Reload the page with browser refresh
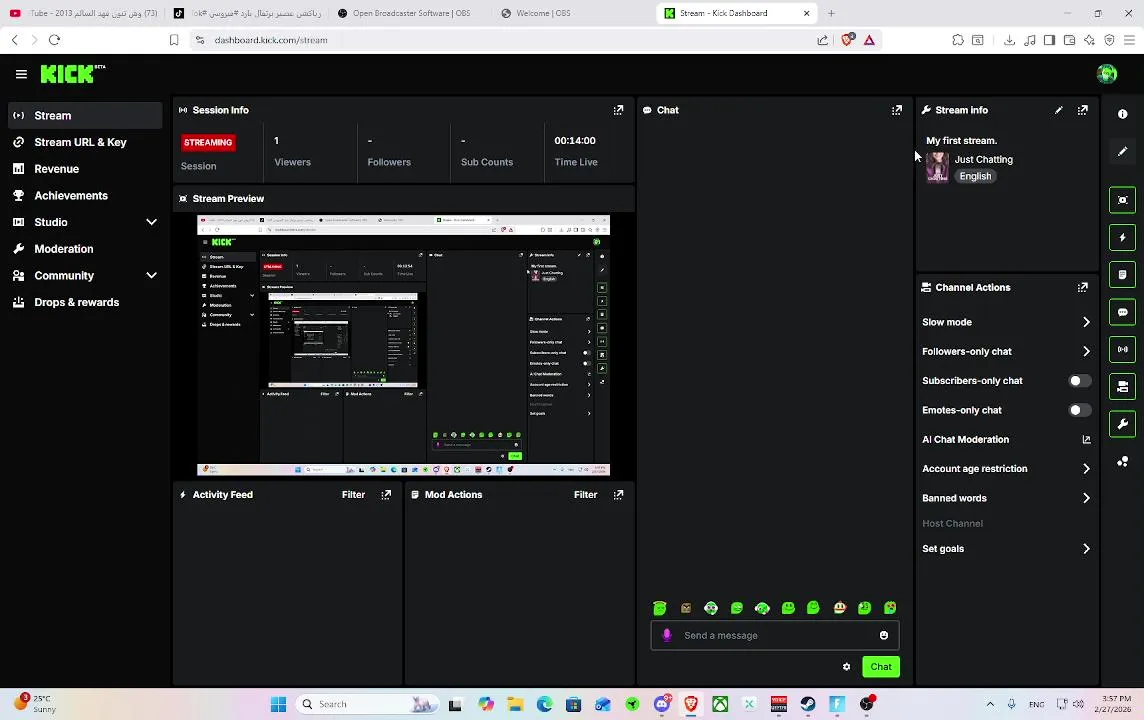Screen dimensions: 1144x720 [x=54, y=40]
